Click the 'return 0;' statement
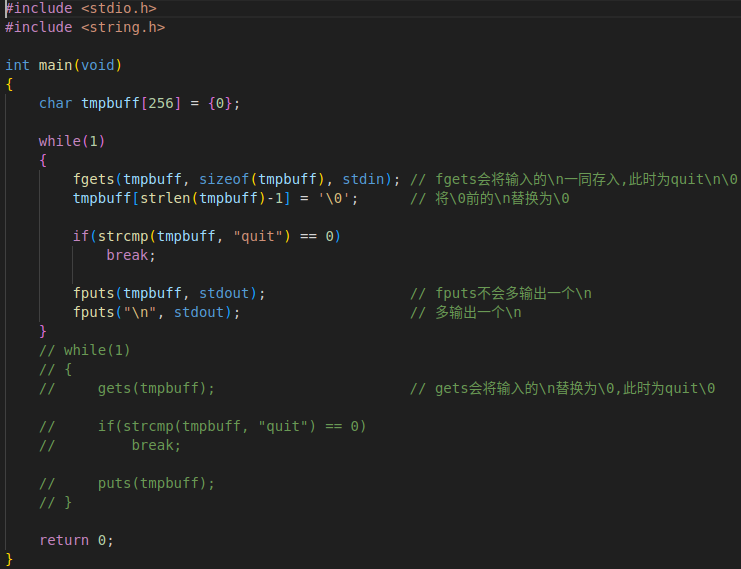 tap(77, 540)
